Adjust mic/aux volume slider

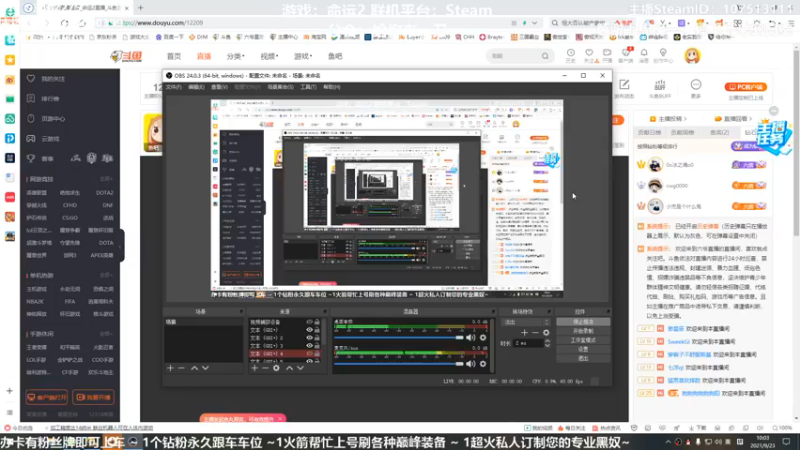pyautogui.click(x=398, y=364)
